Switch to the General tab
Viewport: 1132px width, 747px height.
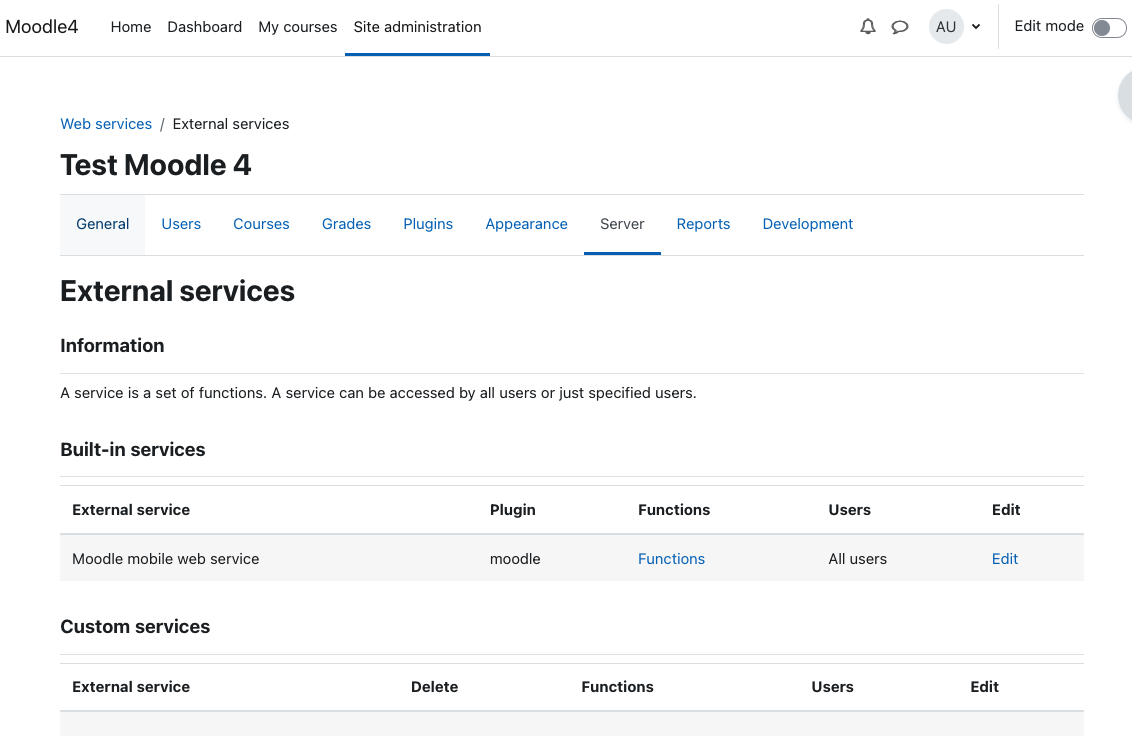103,224
